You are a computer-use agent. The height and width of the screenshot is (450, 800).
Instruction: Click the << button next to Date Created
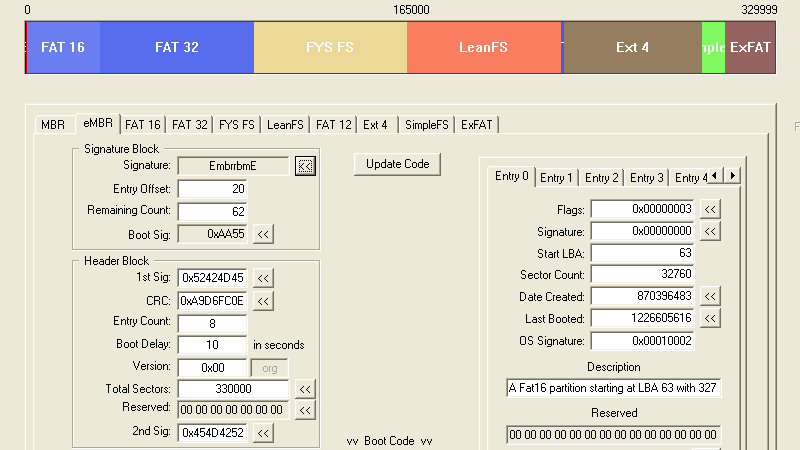[709, 296]
